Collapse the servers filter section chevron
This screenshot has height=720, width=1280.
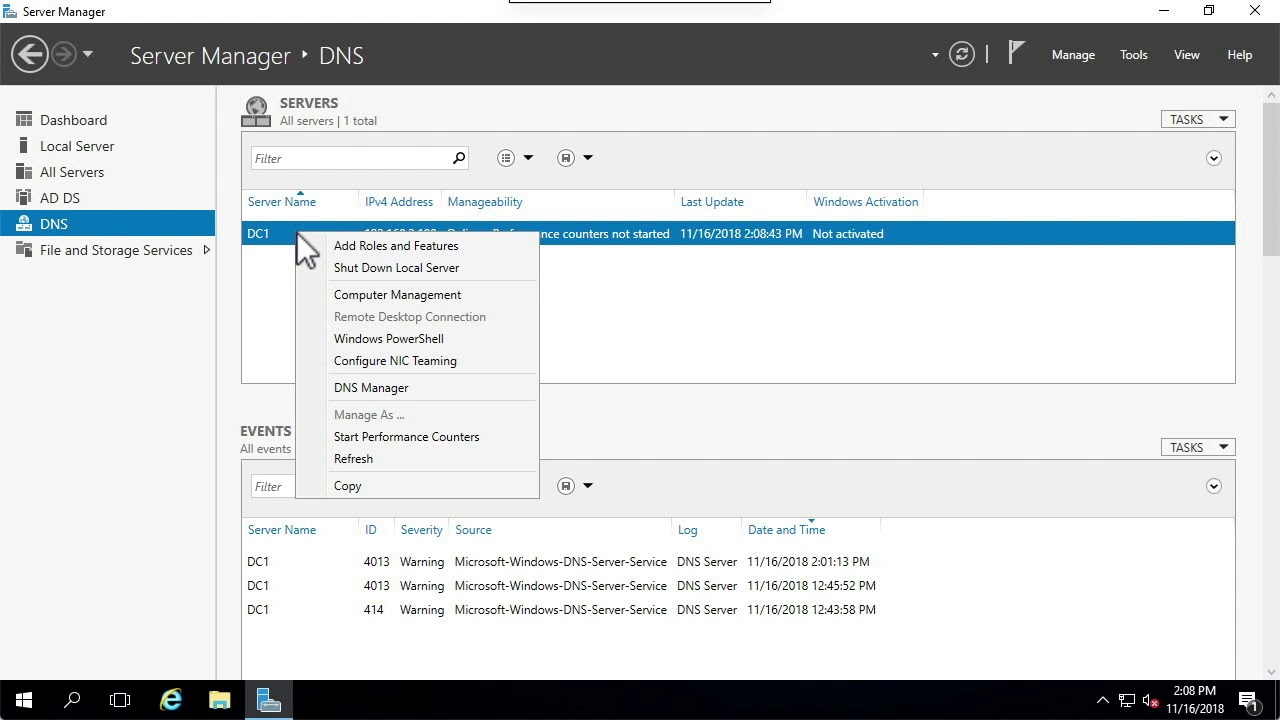1213,157
